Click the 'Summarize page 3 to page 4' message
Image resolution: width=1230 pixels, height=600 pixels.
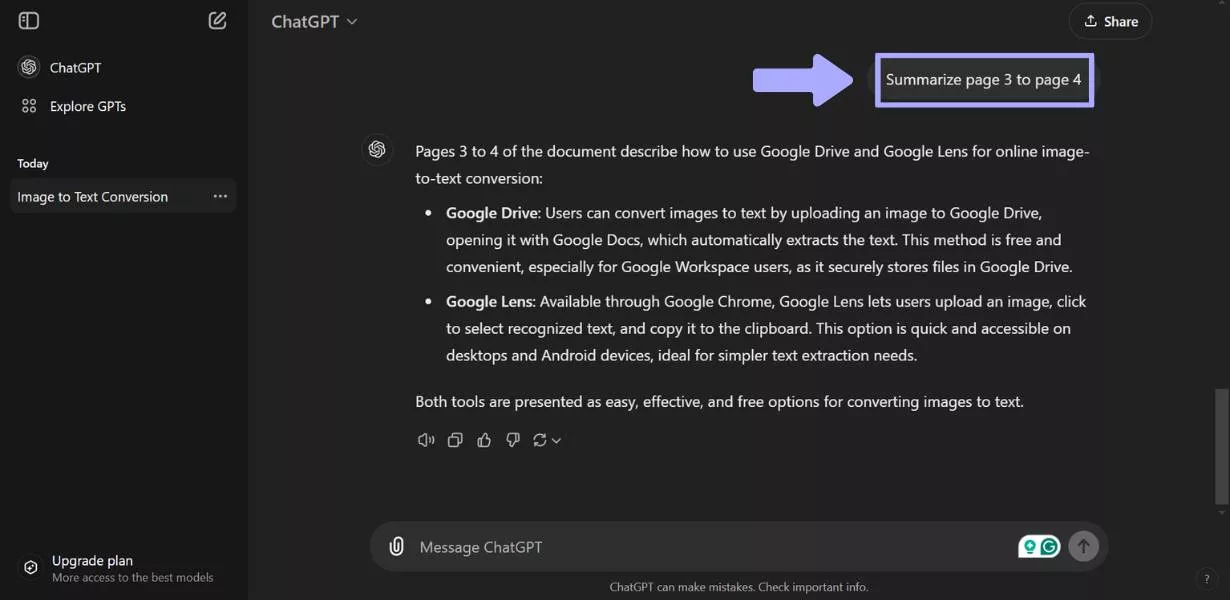984,80
